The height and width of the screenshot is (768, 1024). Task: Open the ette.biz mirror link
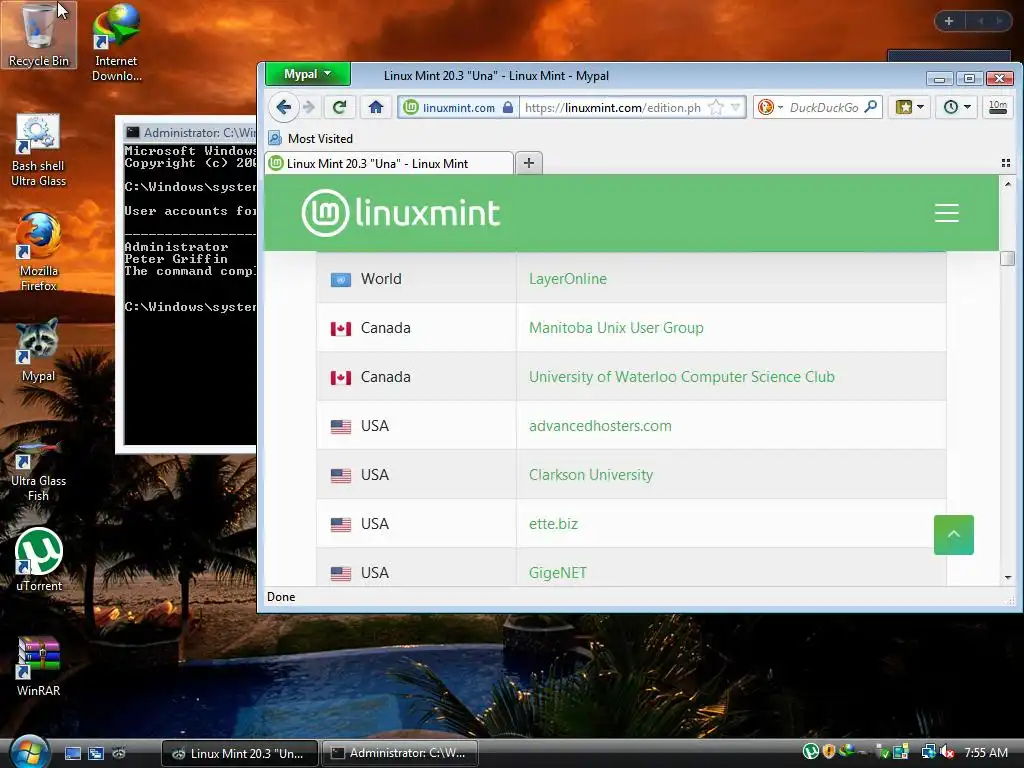pos(553,524)
